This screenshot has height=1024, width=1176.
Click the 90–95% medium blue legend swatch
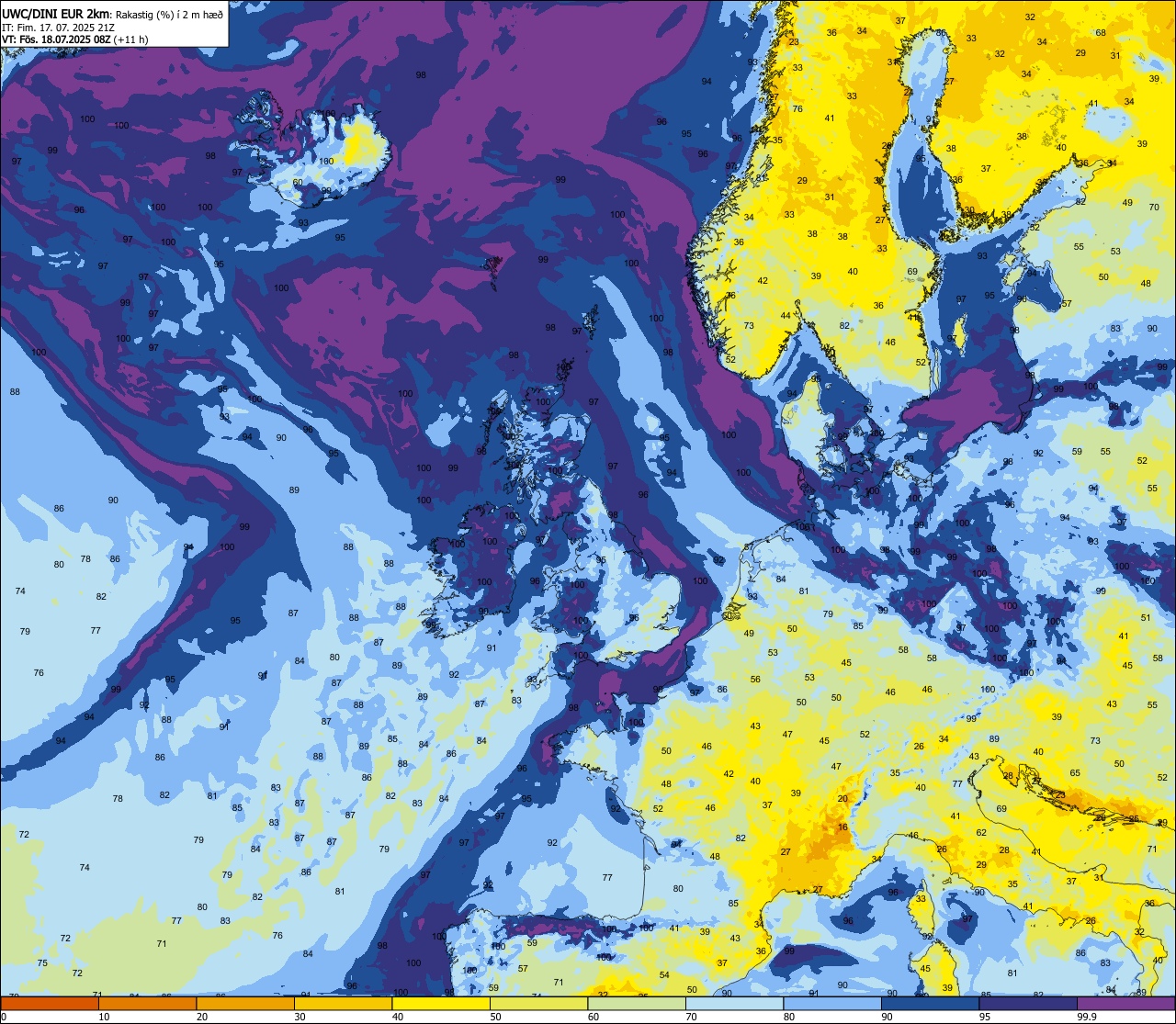(930, 1003)
